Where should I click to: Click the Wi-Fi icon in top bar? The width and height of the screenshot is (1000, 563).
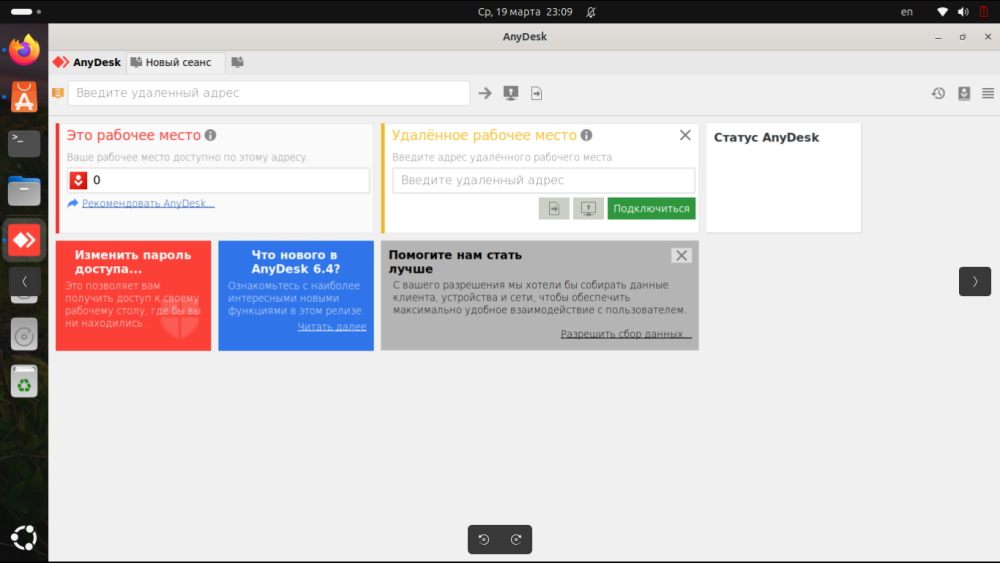click(942, 11)
